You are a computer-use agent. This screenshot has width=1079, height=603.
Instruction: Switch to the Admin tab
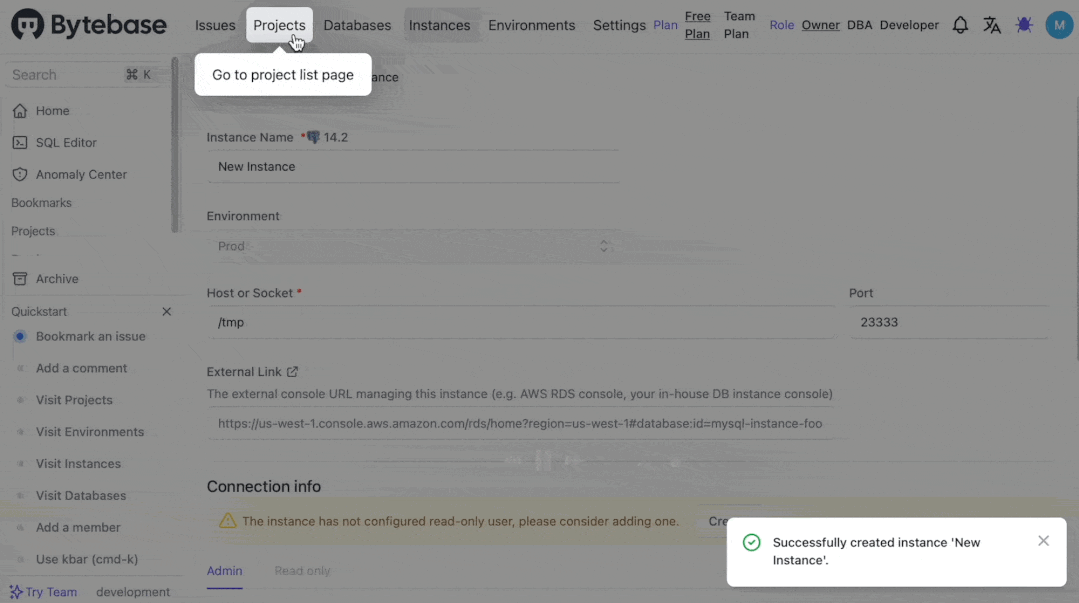(x=224, y=571)
